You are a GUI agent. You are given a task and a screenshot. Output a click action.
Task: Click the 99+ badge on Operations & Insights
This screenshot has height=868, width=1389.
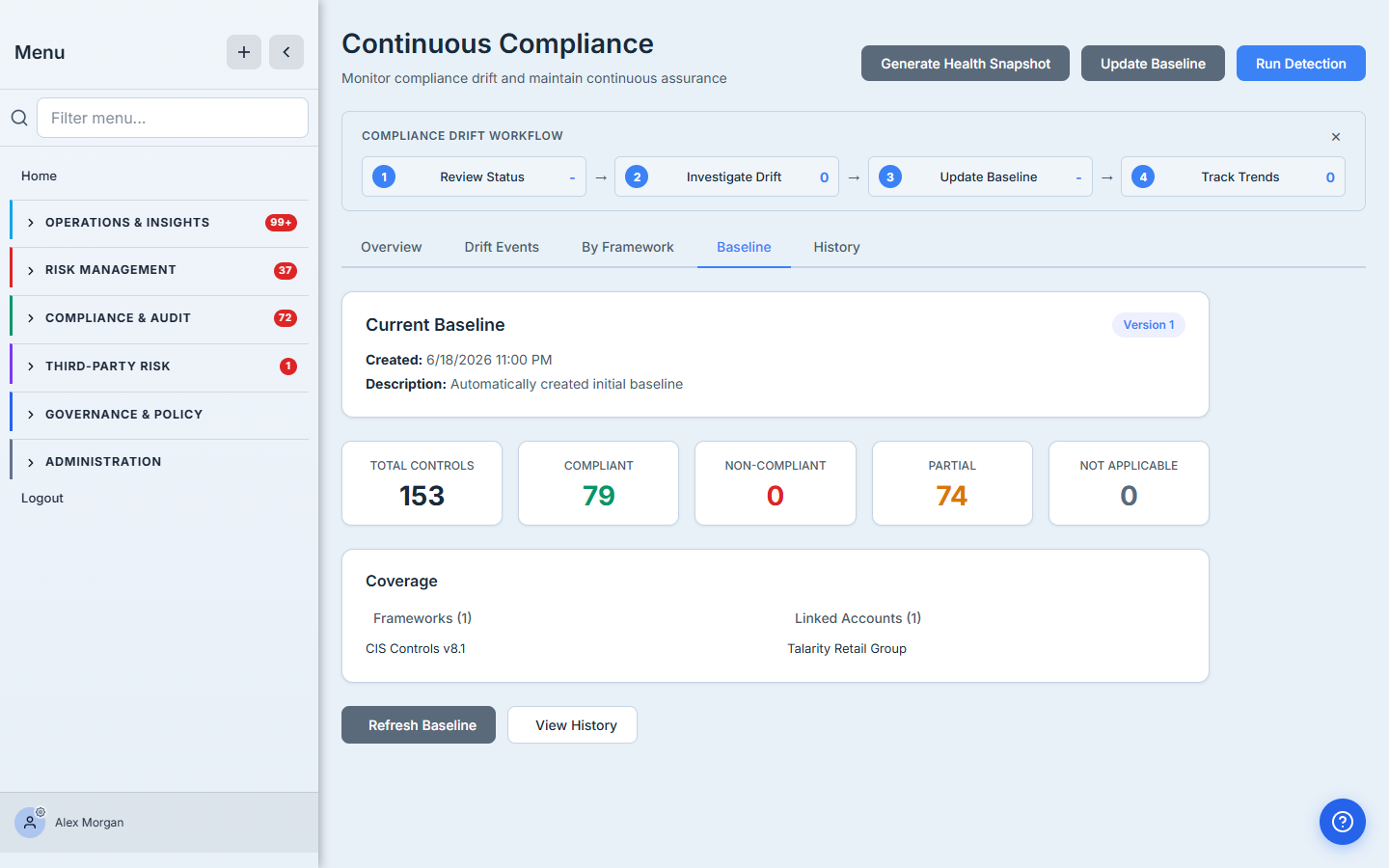click(281, 223)
